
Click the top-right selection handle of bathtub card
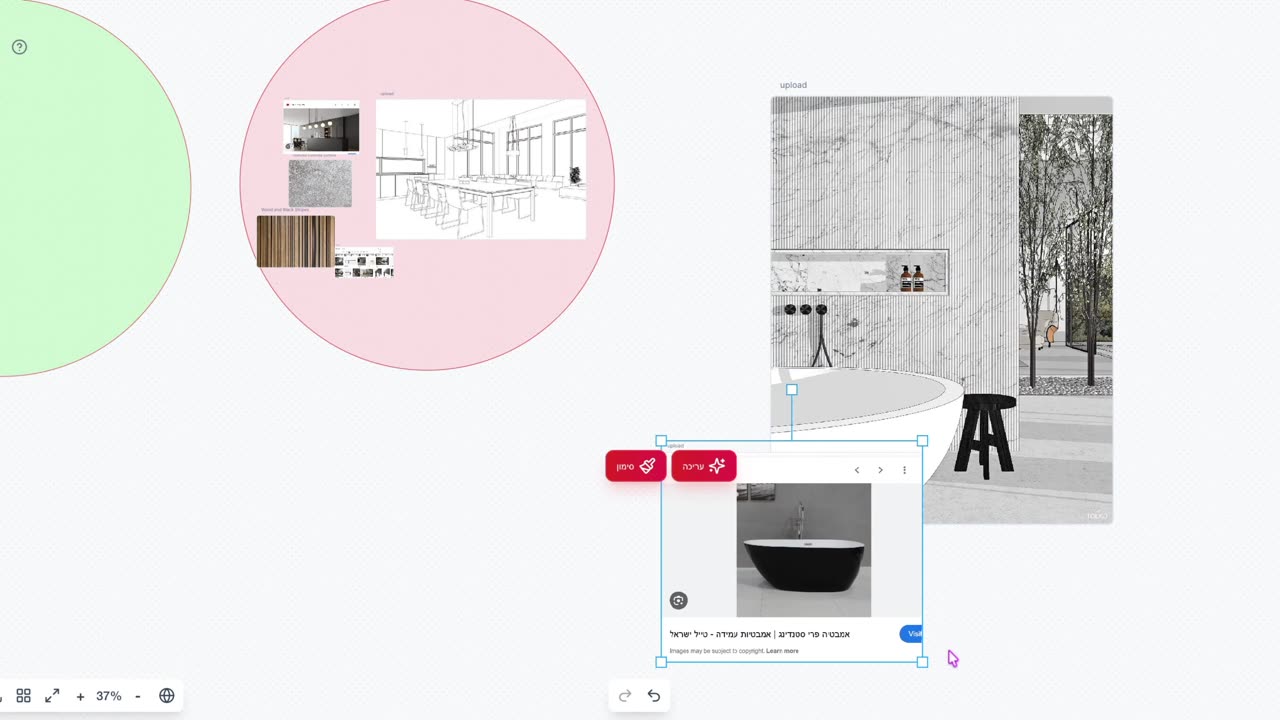[x=922, y=441]
